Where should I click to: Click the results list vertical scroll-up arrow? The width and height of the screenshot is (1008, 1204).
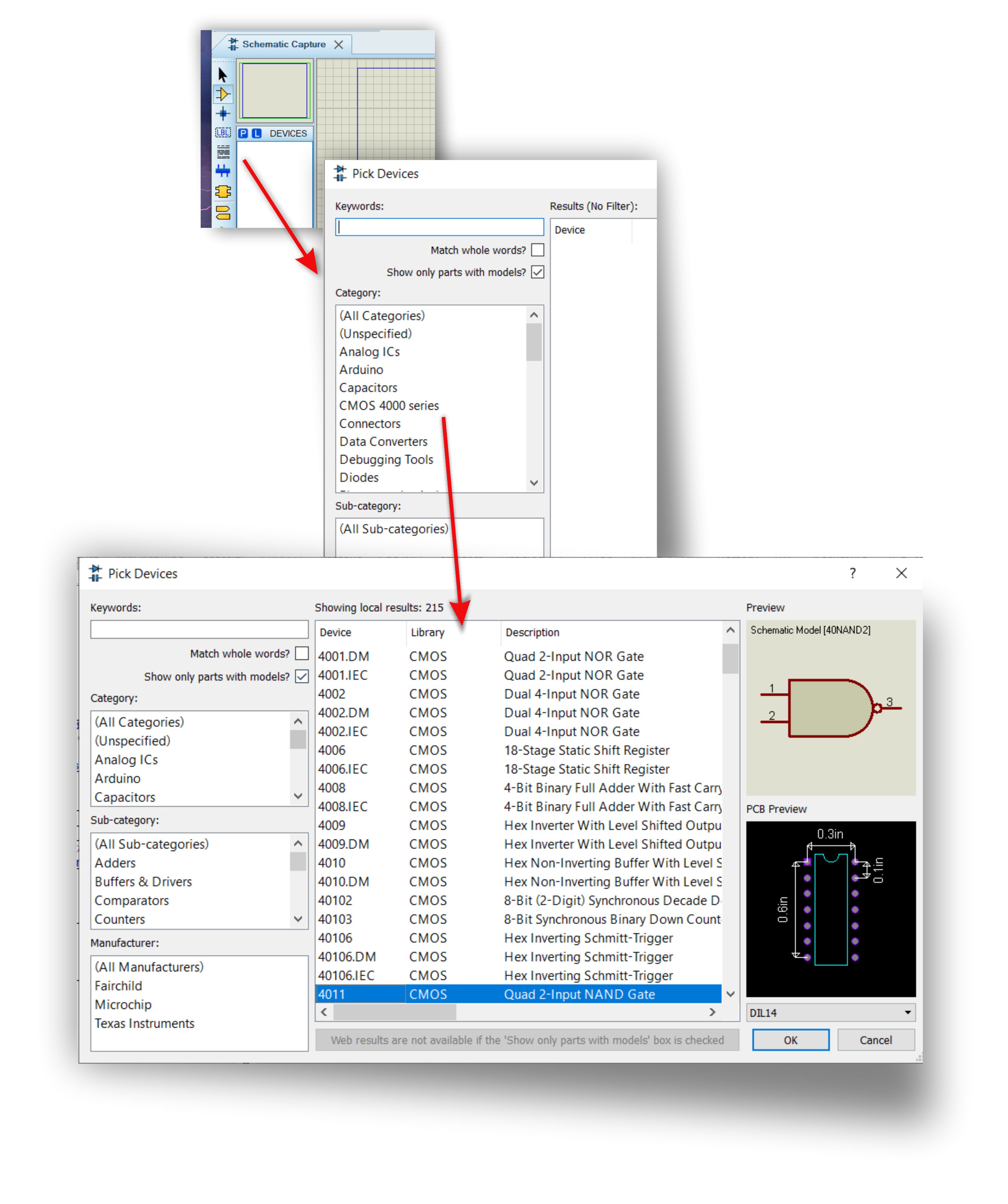[x=730, y=630]
